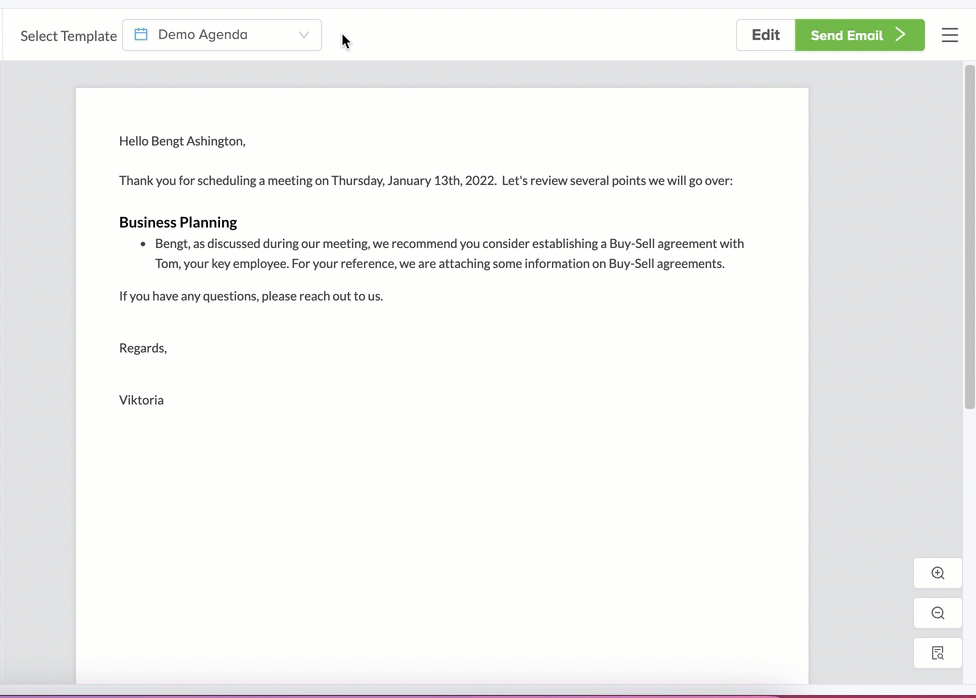Click the zoom in magnifier icon
This screenshot has width=976, height=698.
point(938,573)
